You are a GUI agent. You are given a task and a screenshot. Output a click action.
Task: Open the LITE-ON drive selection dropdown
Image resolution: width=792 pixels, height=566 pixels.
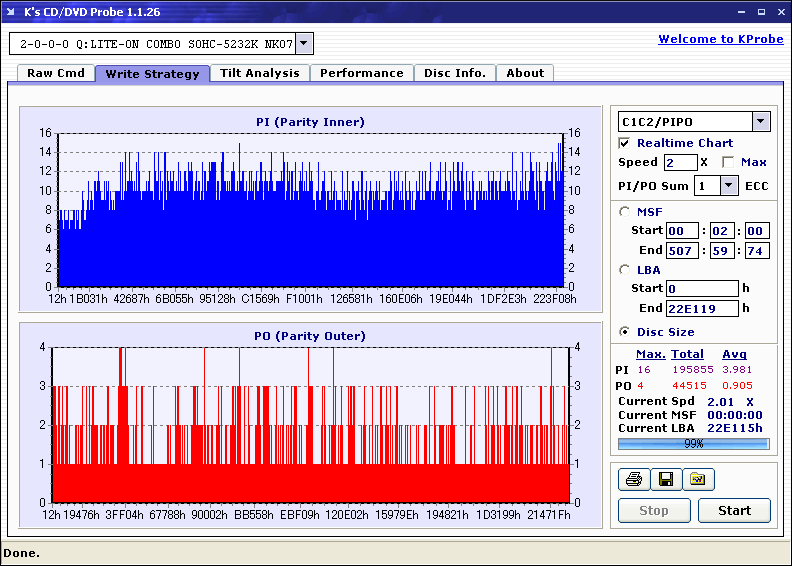304,44
